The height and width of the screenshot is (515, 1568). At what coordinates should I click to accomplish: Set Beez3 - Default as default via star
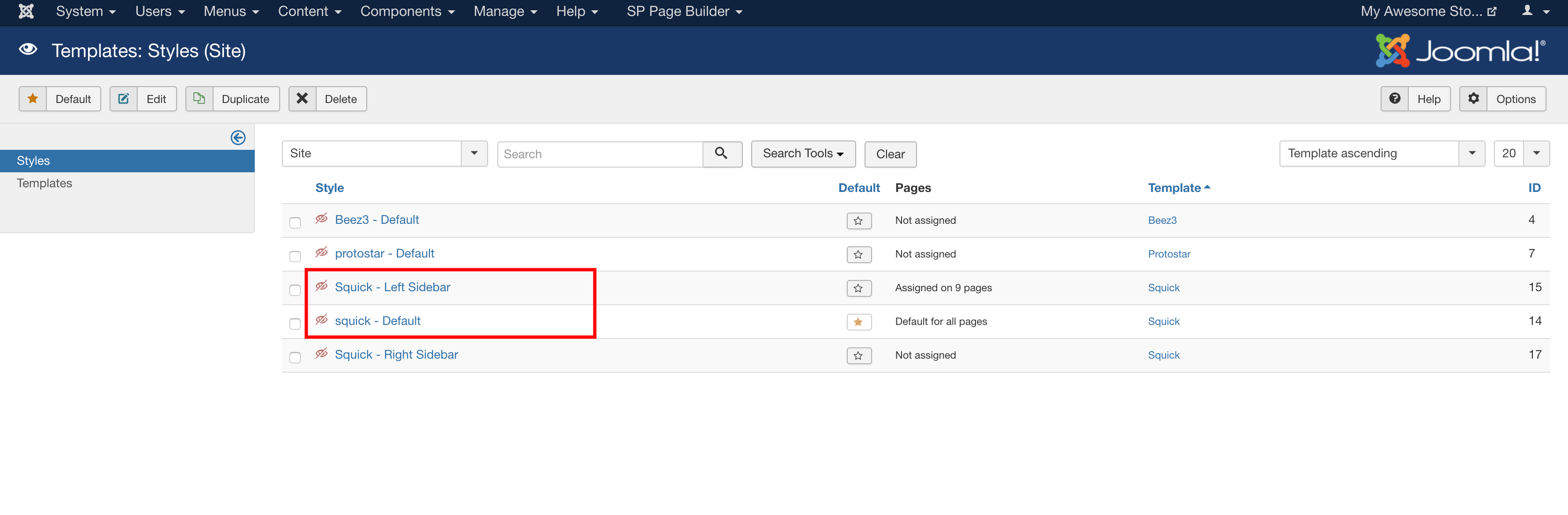click(x=859, y=221)
